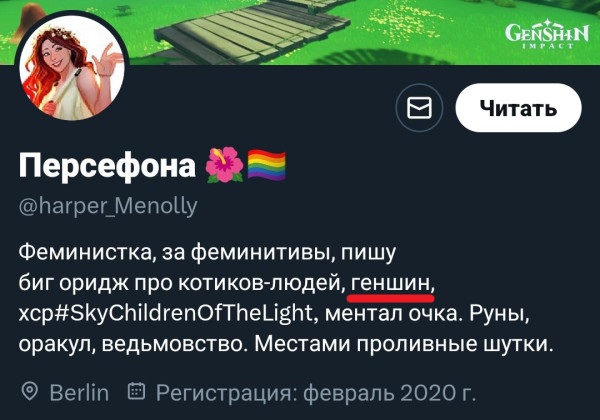Click the Genshin Impact logo in banner
600x420 pixels.
point(547,34)
